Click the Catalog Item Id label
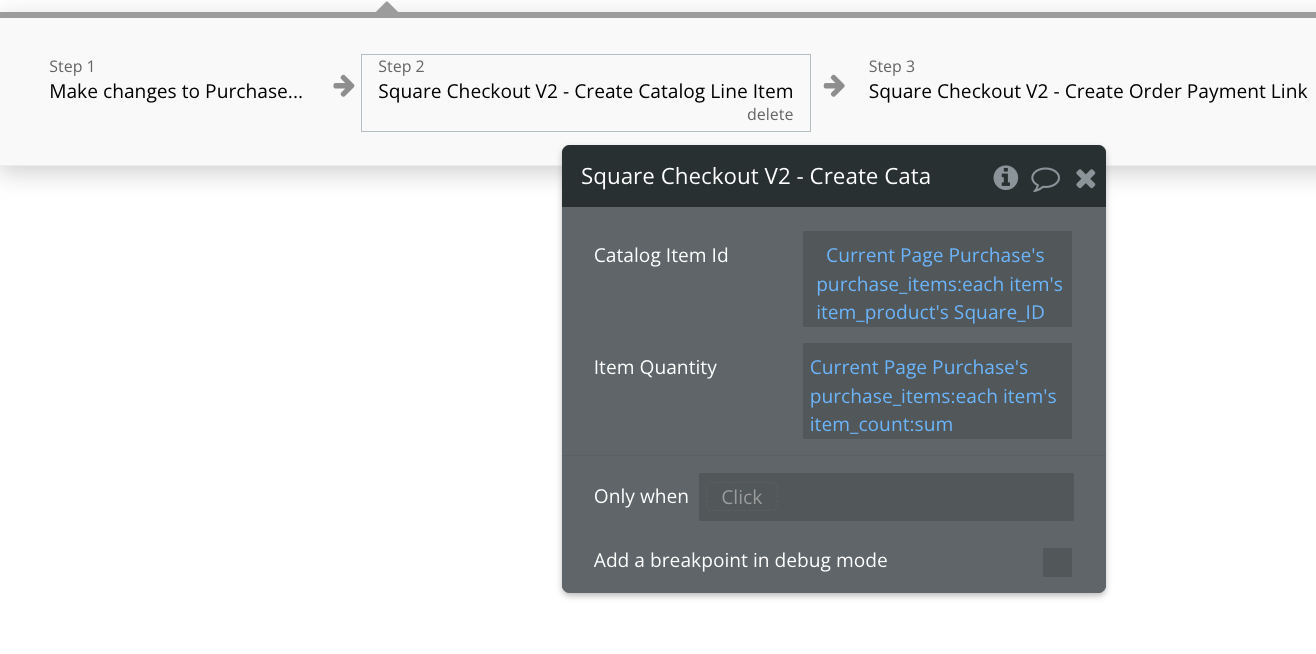Image resolution: width=1316 pixels, height=654 pixels. pos(661,256)
